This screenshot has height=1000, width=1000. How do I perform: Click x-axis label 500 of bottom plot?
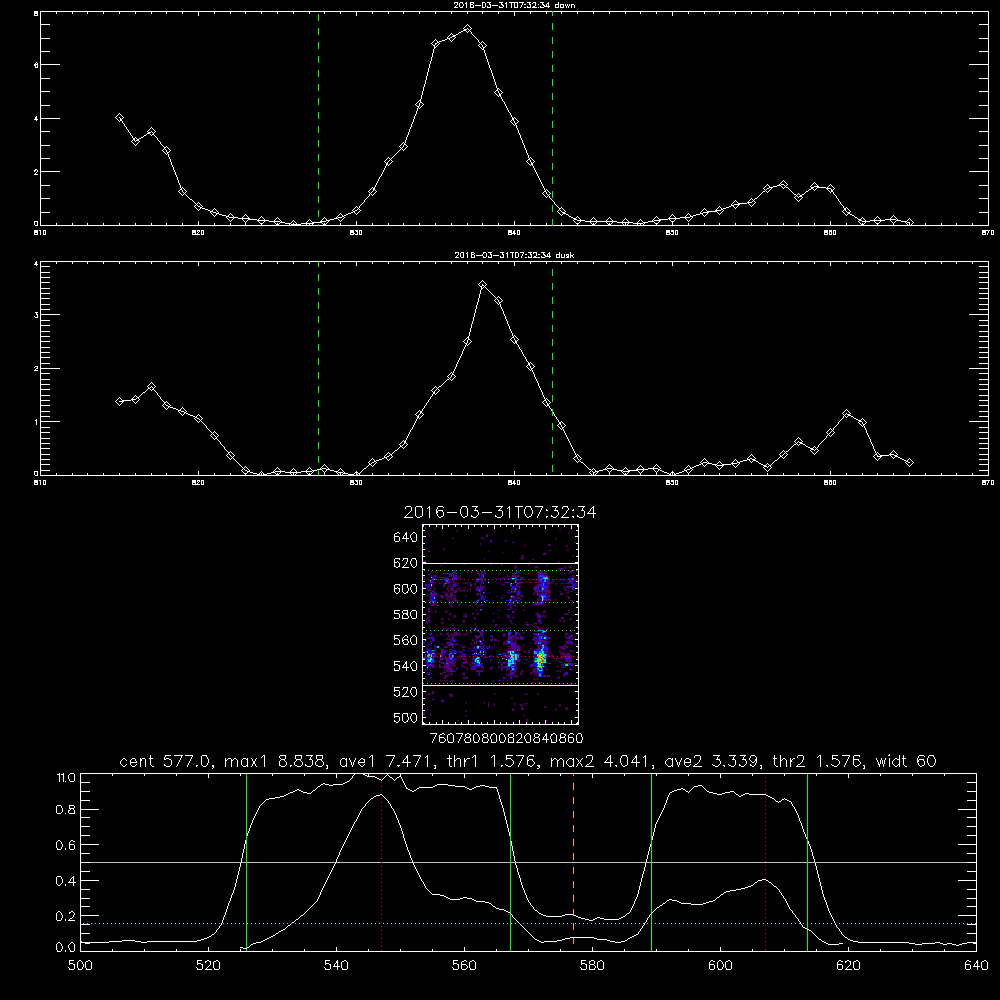click(x=80, y=966)
